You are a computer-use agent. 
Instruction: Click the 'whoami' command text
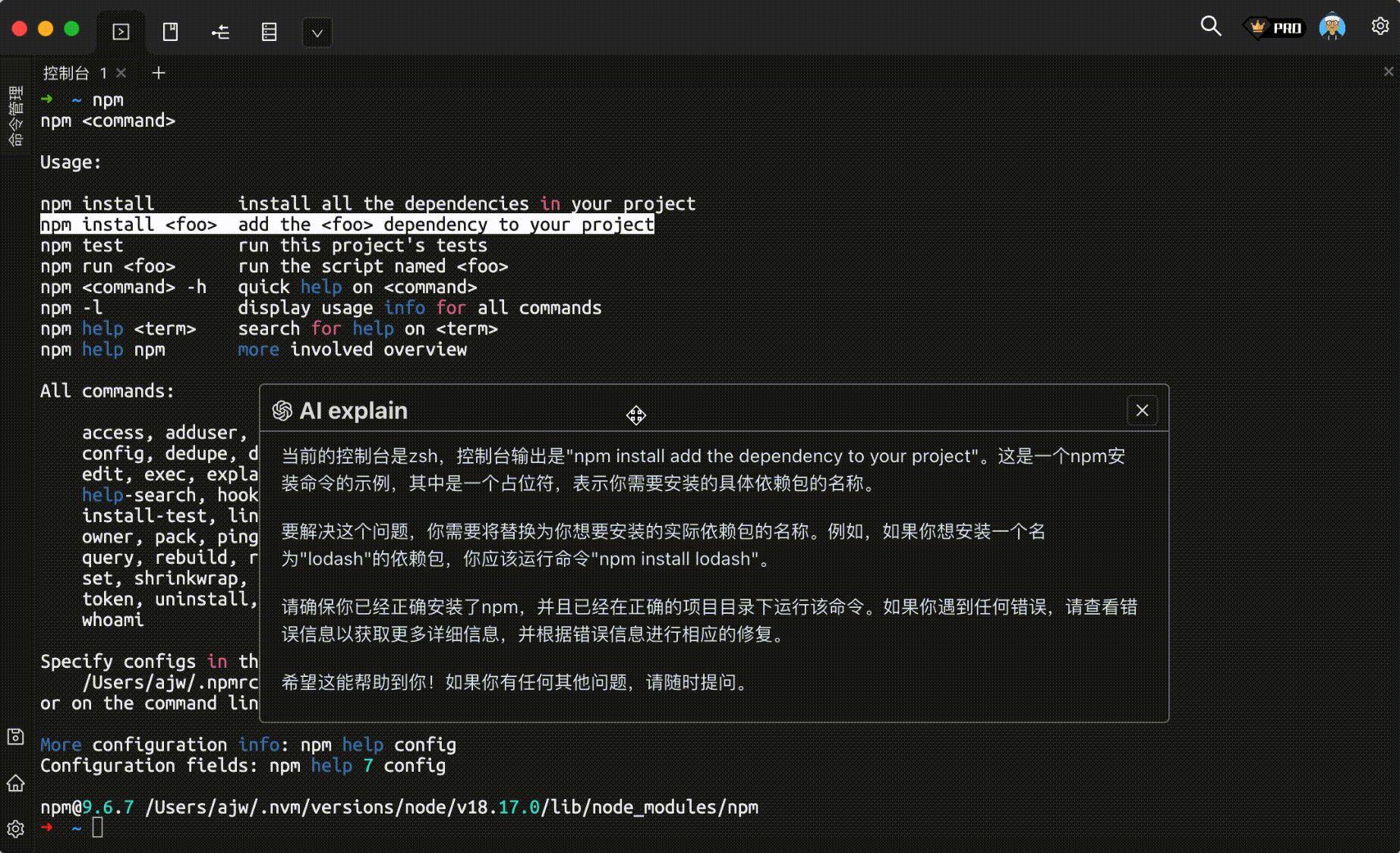click(112, 620)
